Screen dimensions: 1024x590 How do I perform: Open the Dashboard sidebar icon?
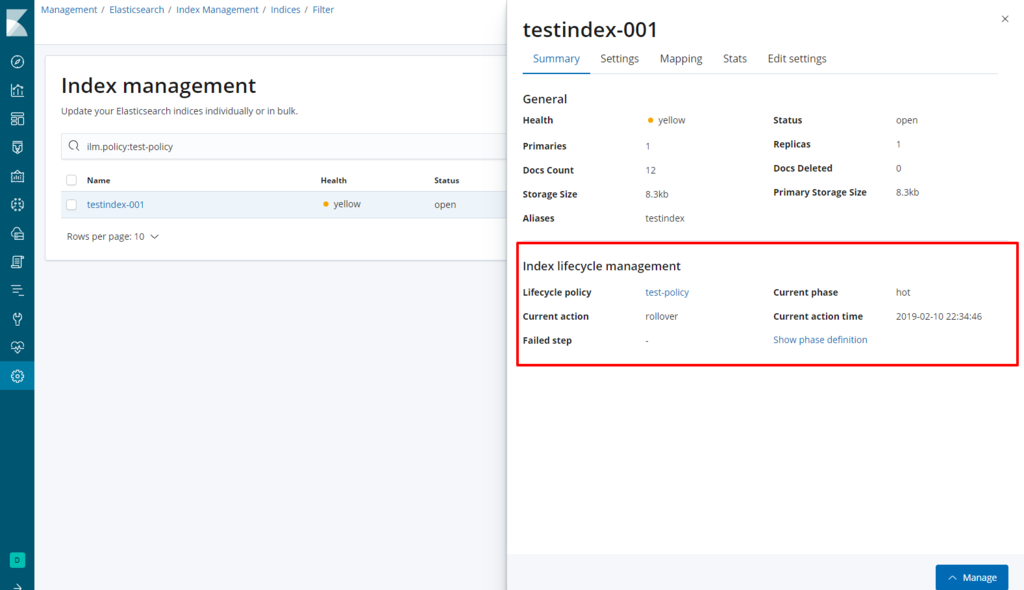point(18,119)
